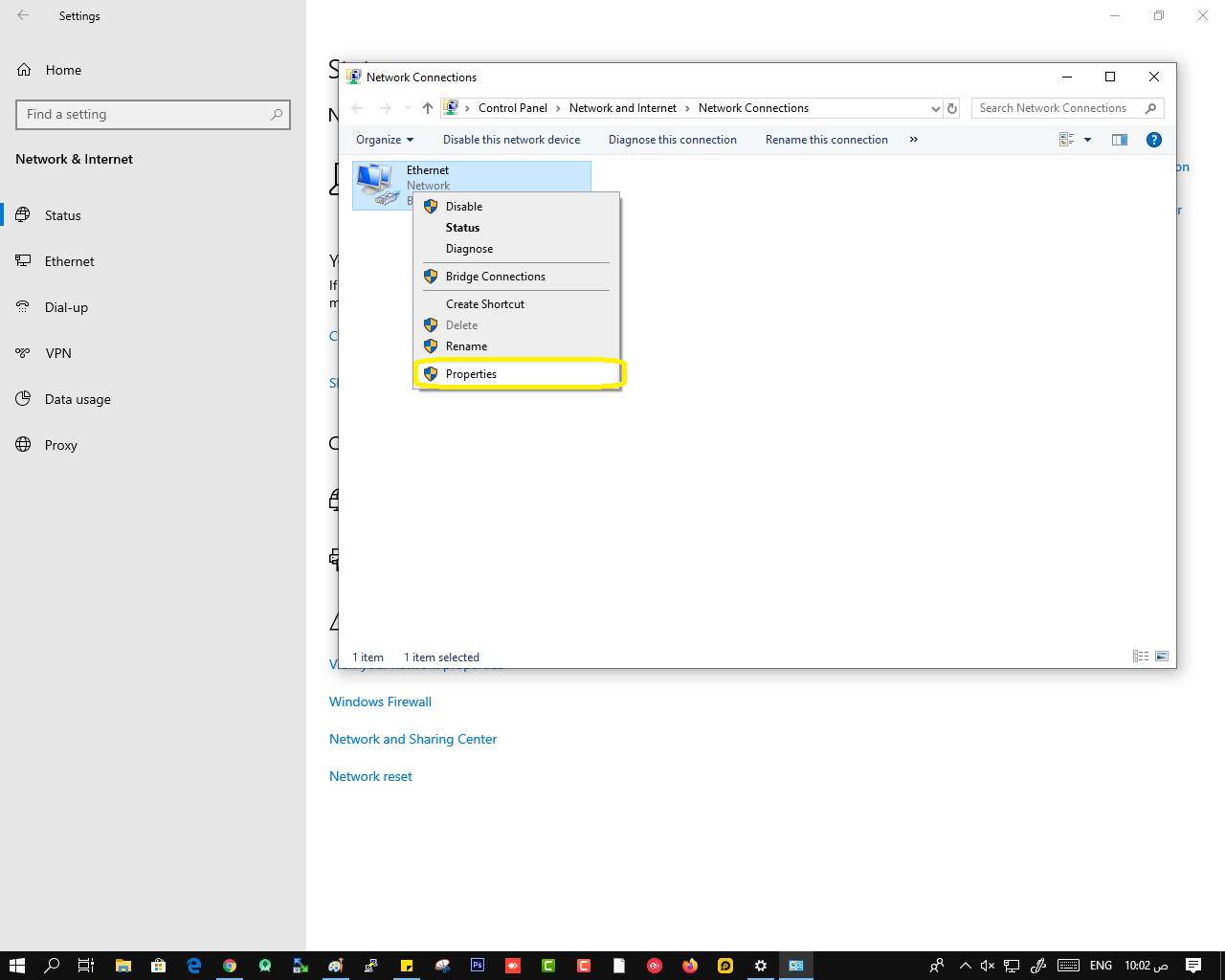The height and width of the screenshot is (980, 1225).
Task: Click the Settings back arrow
Action: pyautogui.click(x=23, y=15)
